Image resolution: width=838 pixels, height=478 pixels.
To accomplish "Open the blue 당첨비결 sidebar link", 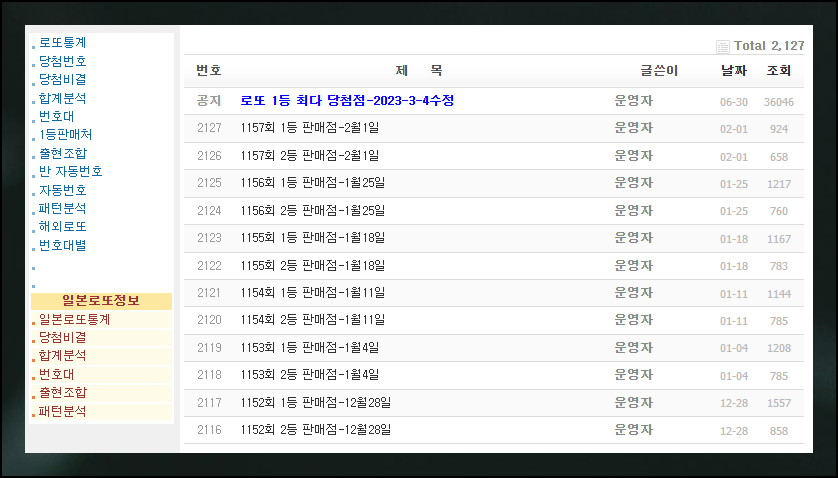I will click(63, 79).
